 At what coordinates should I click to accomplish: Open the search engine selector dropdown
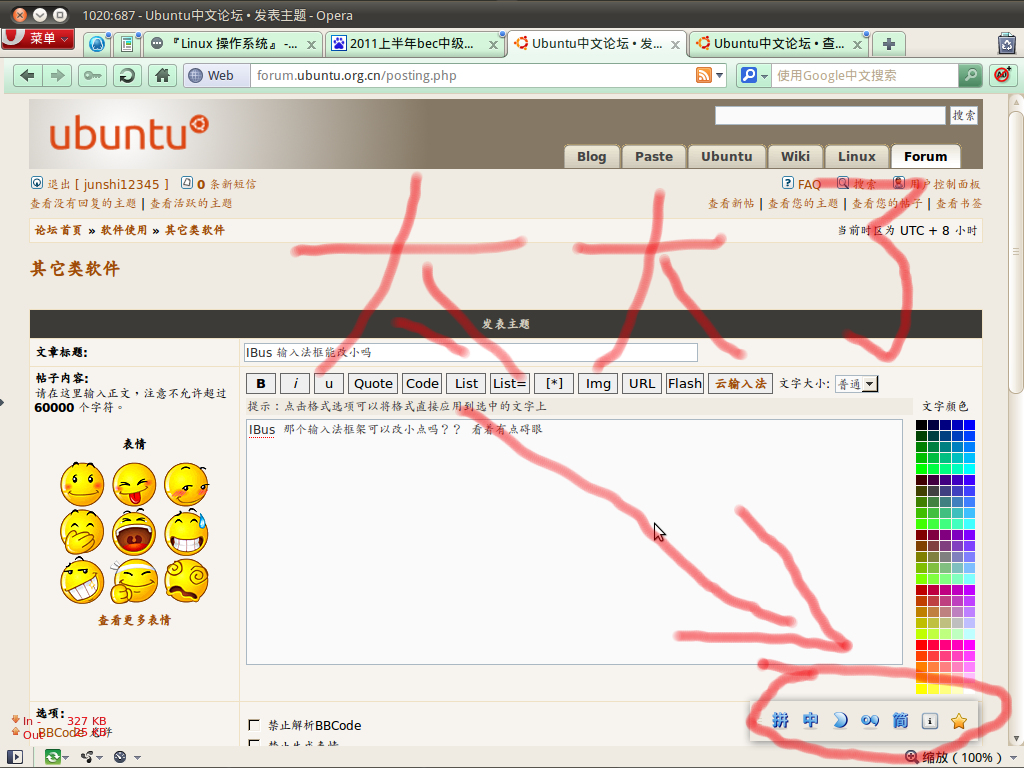pos(754,76)
